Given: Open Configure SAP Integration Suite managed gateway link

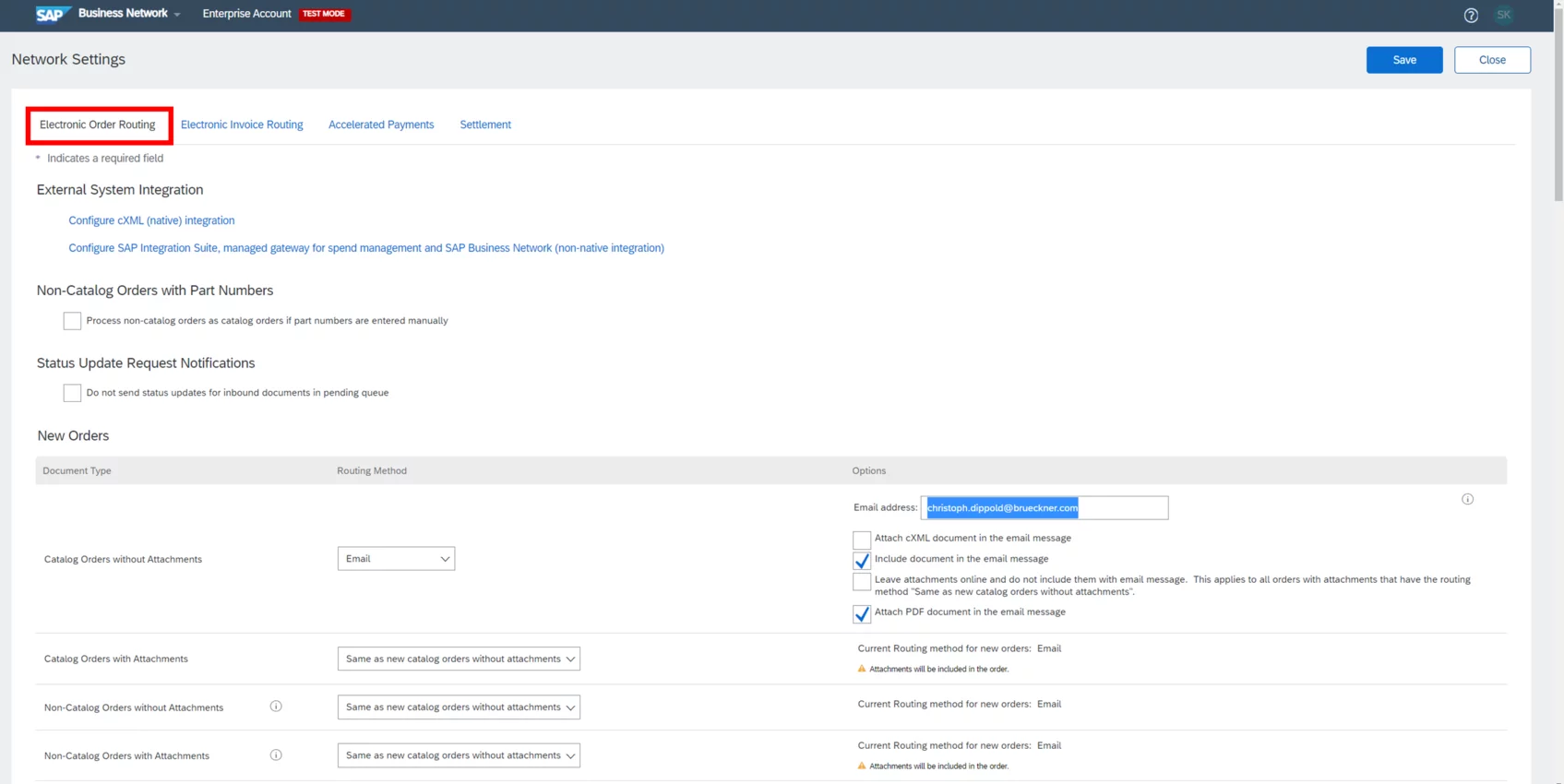Looking at the screenshot, I should [x=366, y=248].
